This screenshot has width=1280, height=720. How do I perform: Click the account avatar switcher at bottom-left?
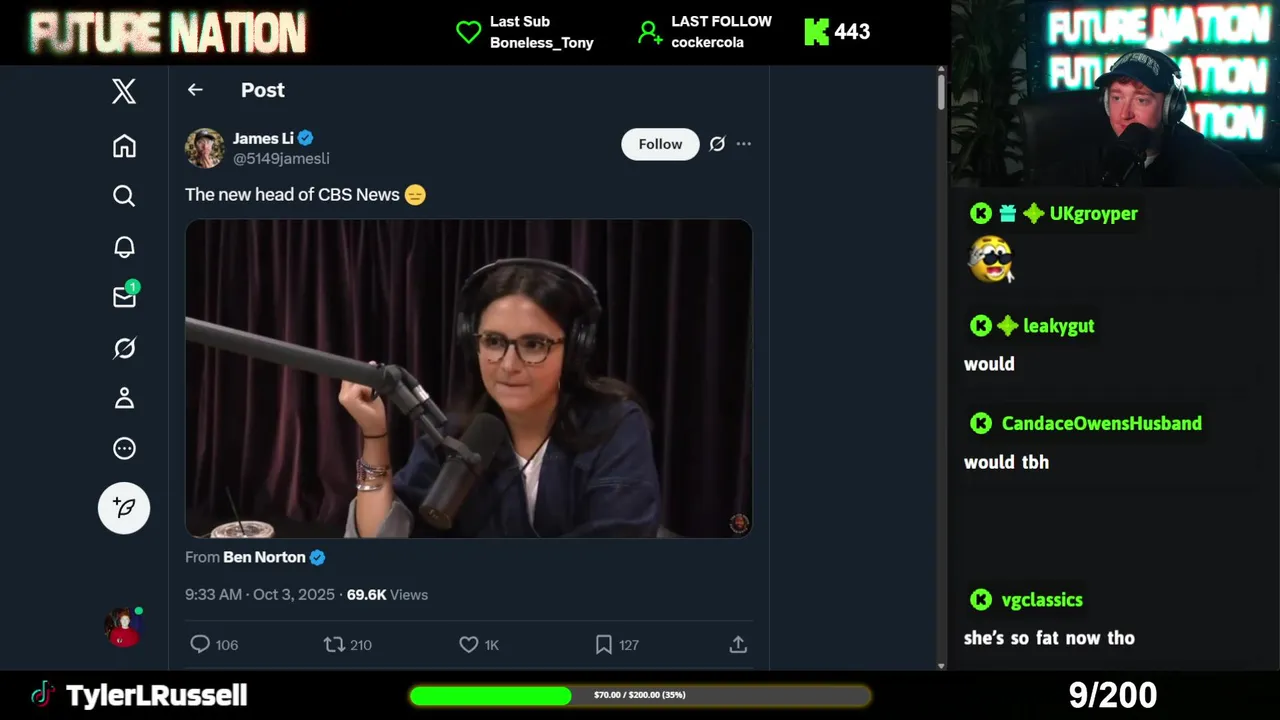[x=124, y=627]
